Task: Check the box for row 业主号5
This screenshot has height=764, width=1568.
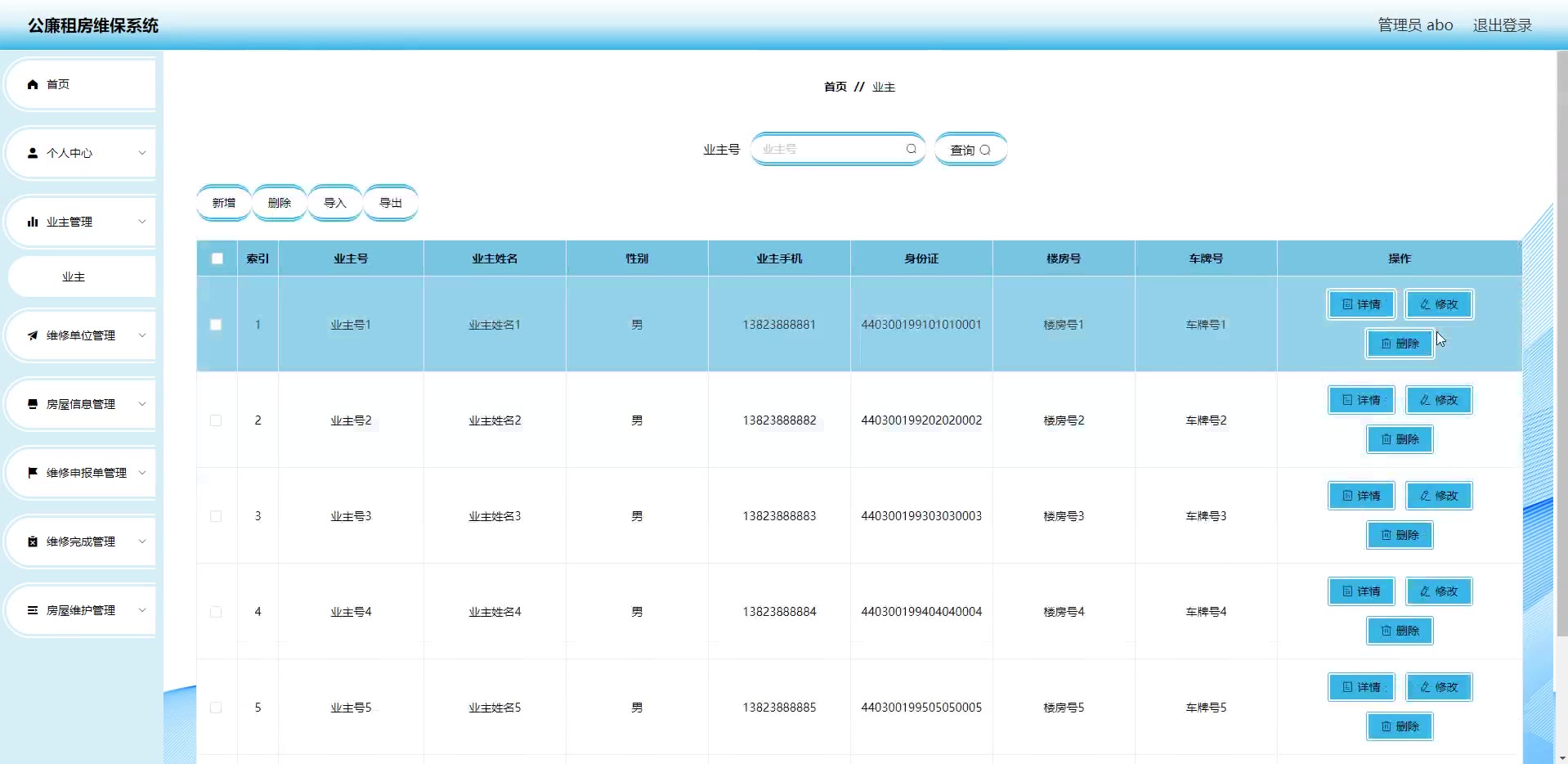Action: point(216,708)
